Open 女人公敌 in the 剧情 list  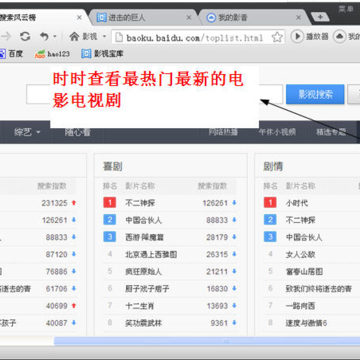(300, 255)
